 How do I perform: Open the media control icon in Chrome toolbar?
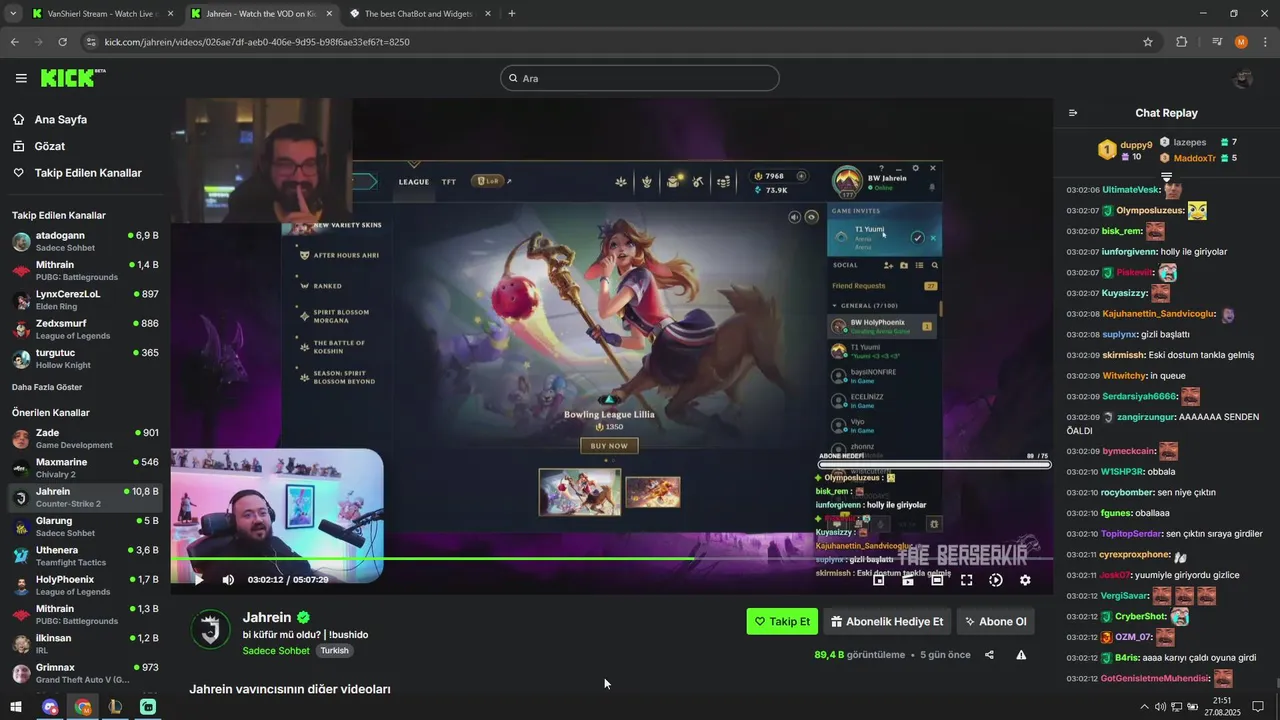tap(1217, 42)
